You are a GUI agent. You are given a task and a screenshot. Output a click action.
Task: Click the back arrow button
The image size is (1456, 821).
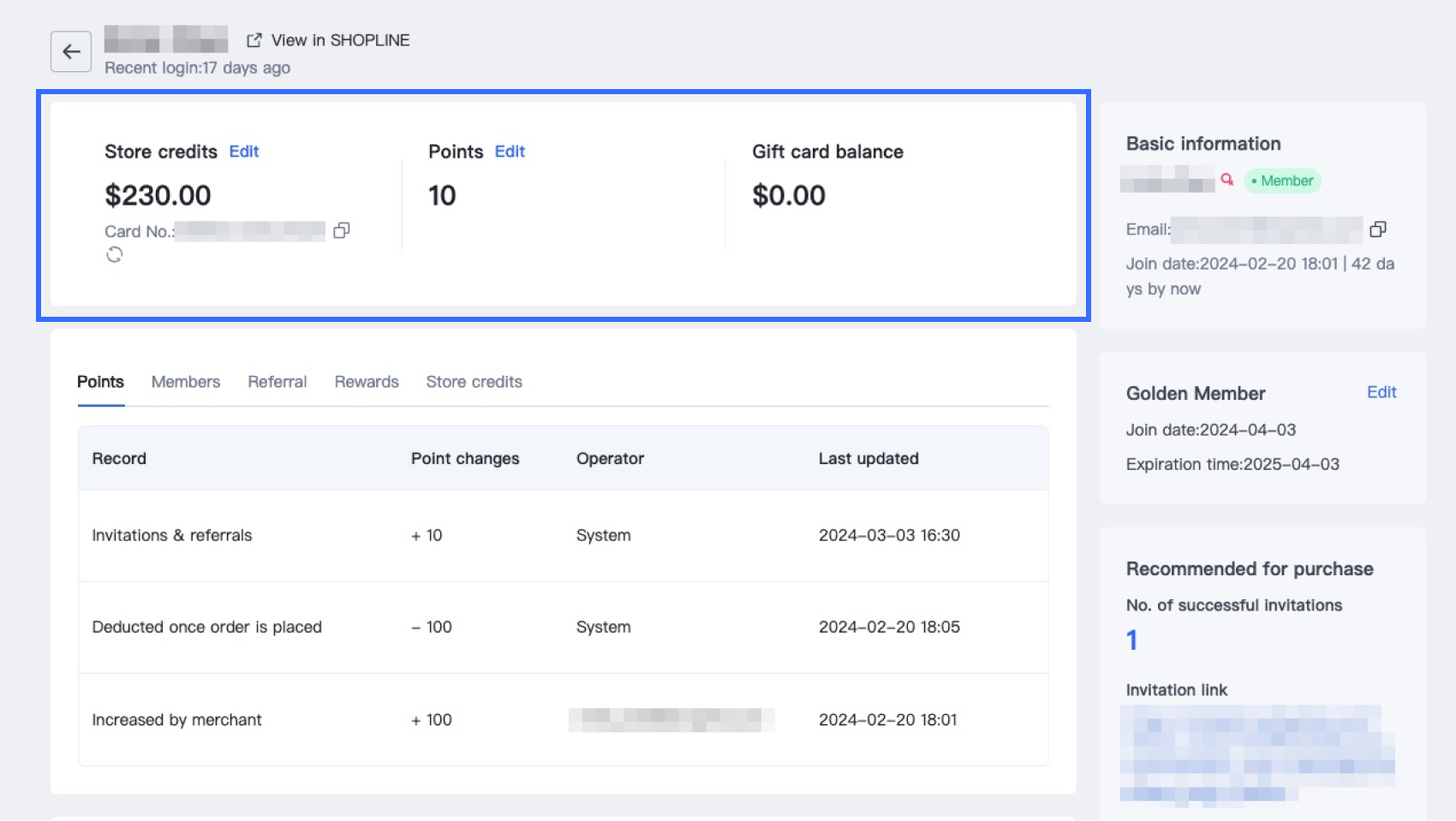(71, 51)
